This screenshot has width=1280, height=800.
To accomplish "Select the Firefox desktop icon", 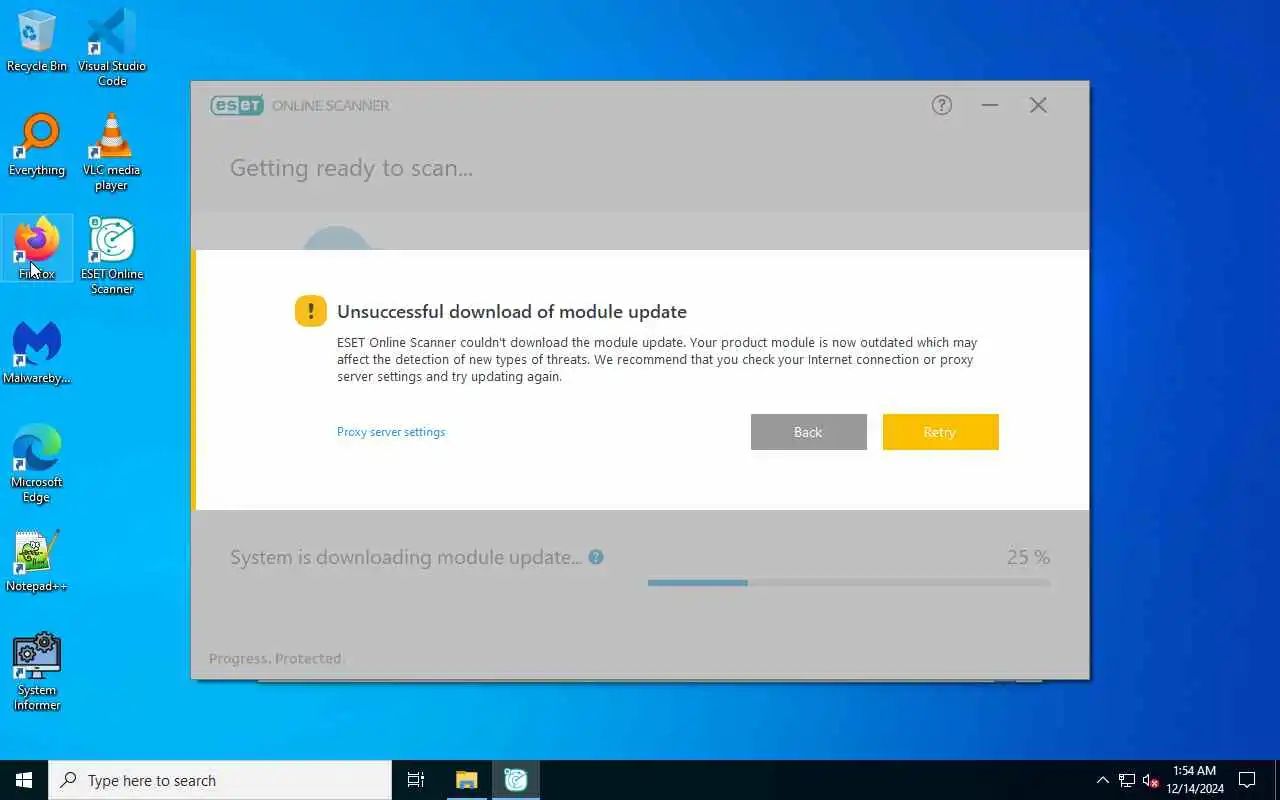I will [x=37, y=249].
